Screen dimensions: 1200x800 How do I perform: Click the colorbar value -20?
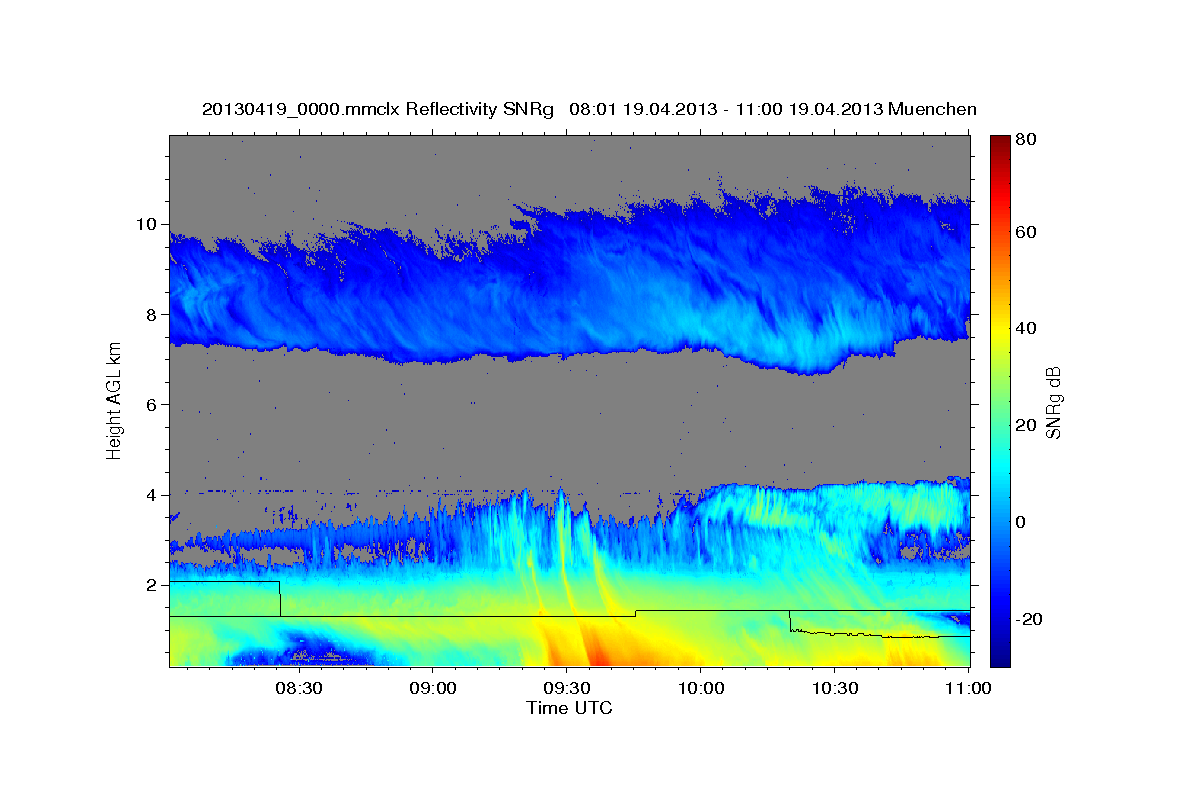coord(1030,619)
